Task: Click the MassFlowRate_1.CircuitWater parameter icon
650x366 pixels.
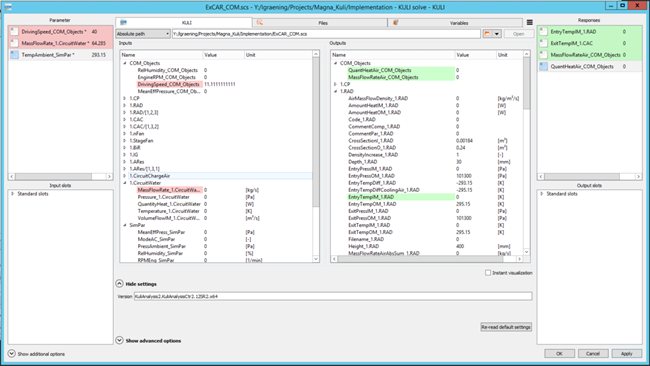Action: pyautogui.click(x=15, y=43)
